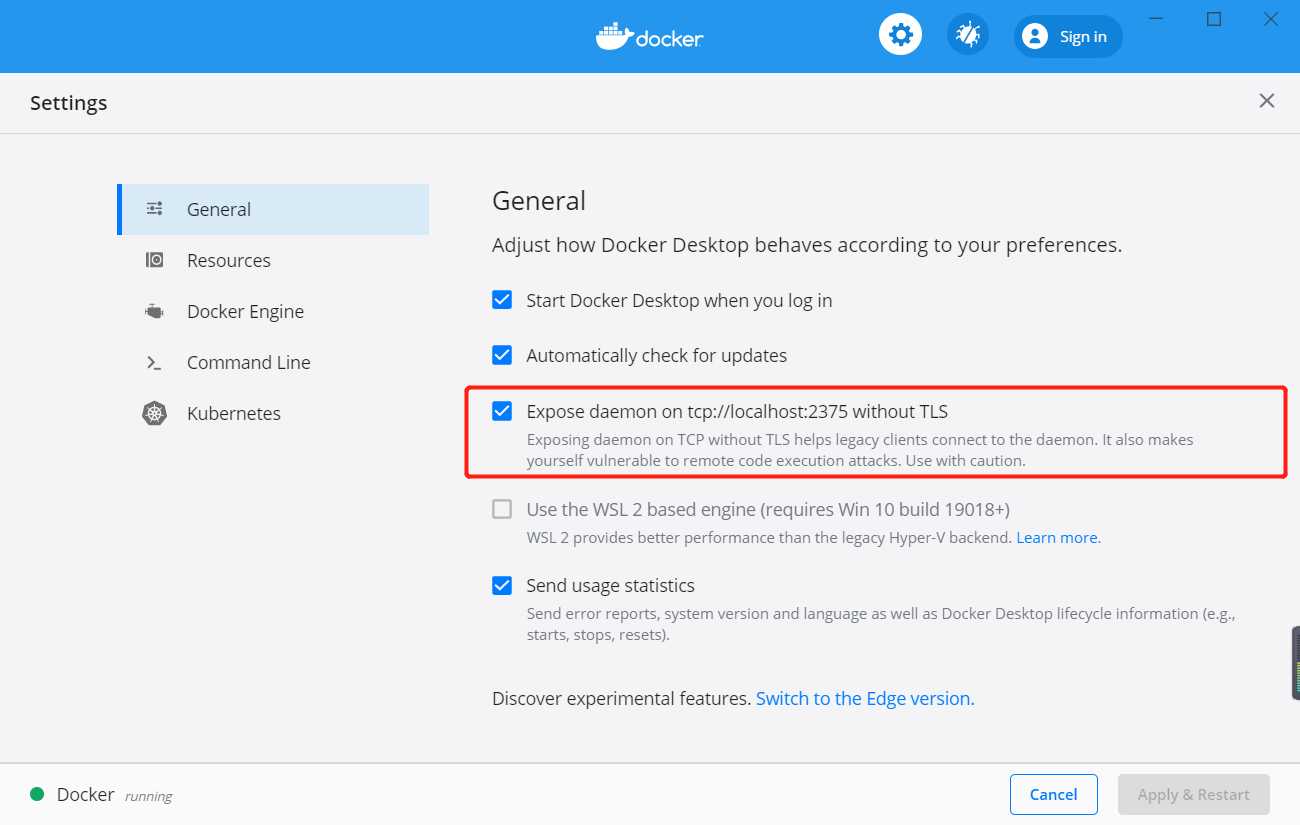Click the "running" status text

click(x=148, y=796)
